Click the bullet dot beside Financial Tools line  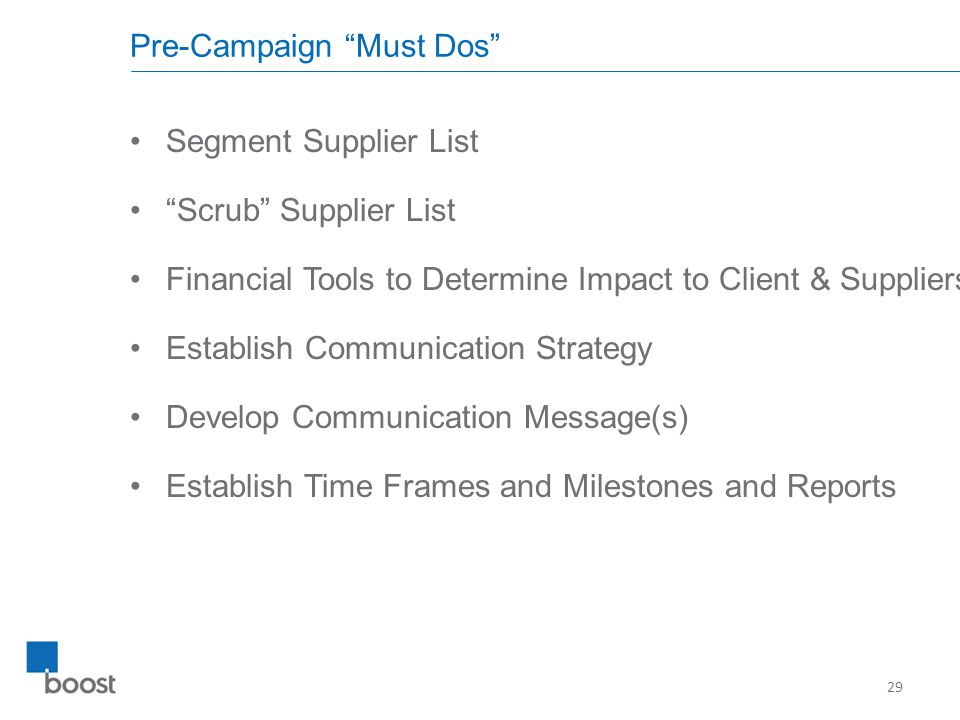click(x=136, y=280)
